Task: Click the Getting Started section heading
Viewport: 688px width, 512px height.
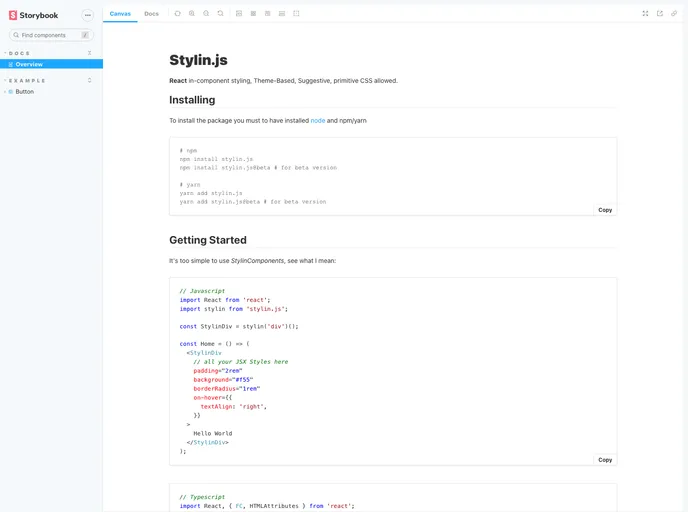Action: pos(208,240)
